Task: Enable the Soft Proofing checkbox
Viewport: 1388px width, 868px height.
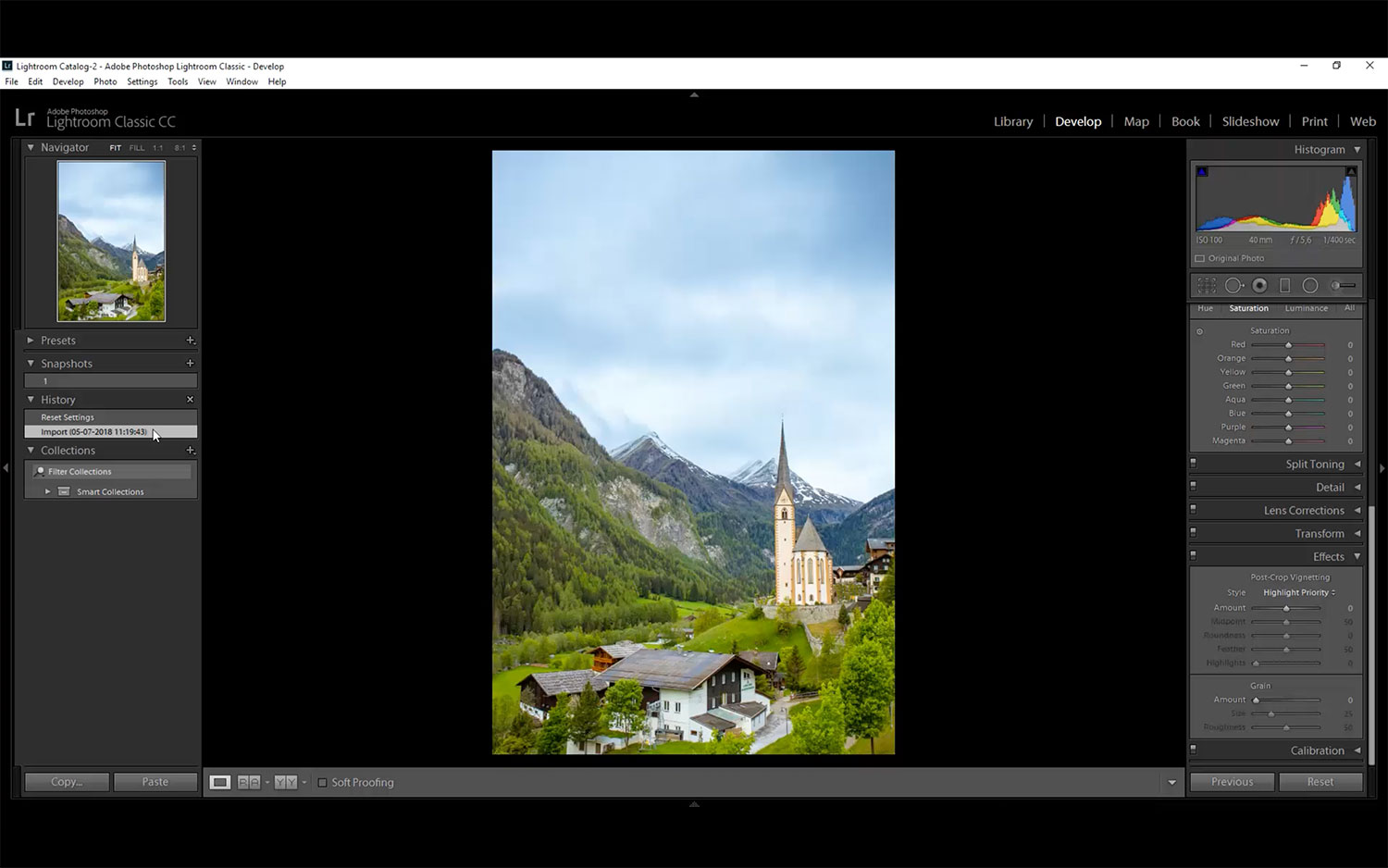Action: (x=322, y=783)
